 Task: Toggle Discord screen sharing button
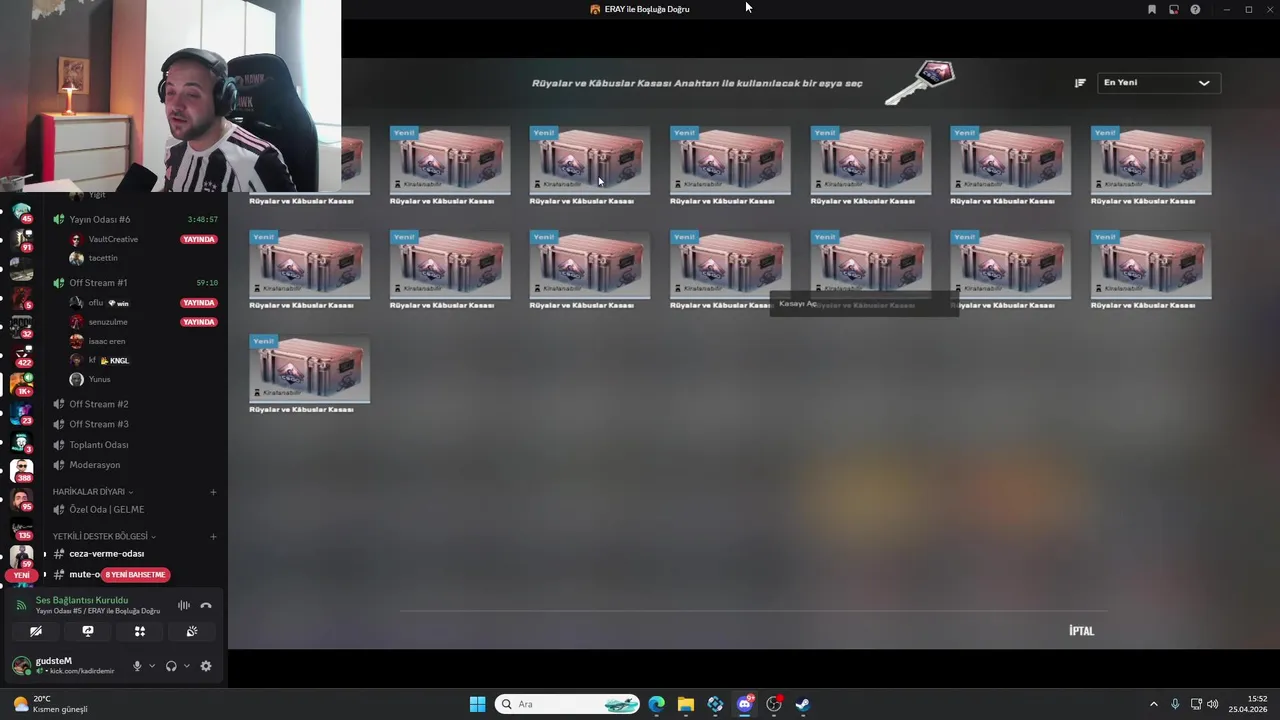88,631
